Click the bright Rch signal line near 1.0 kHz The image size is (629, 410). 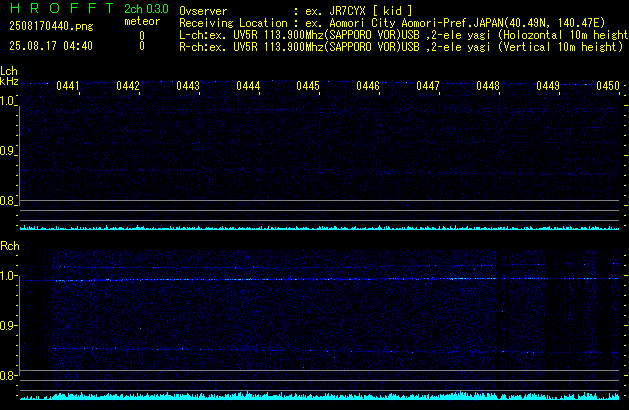click(319, 279)
